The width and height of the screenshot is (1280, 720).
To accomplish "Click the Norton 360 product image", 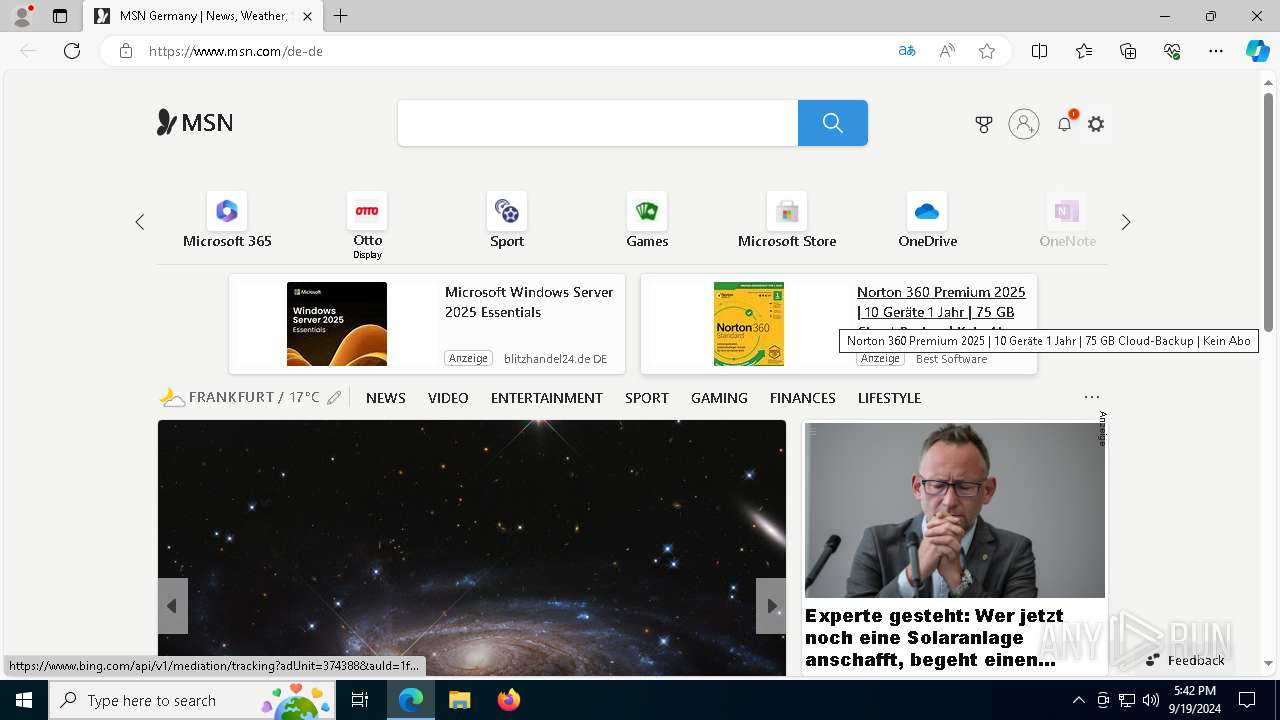I will coord(749,324).
